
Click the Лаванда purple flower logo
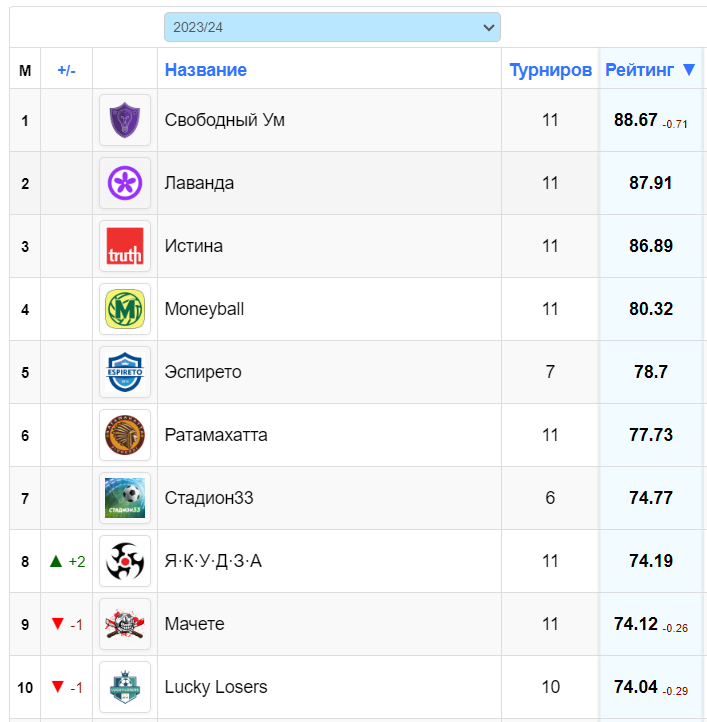125,183
